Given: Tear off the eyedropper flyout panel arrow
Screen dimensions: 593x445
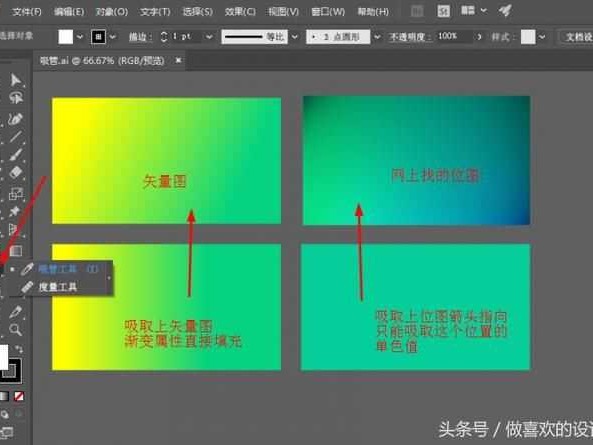Looking at the screenshot, I should pos(110,278).
